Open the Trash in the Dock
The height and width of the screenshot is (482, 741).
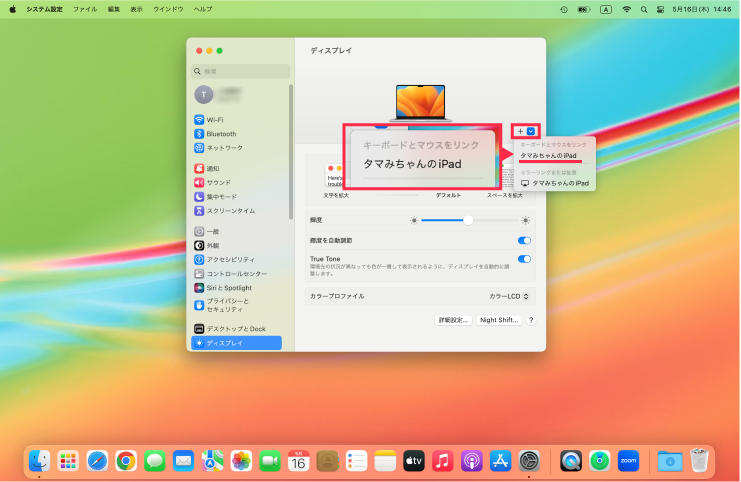pyautogui.click(x=699, y=461)
